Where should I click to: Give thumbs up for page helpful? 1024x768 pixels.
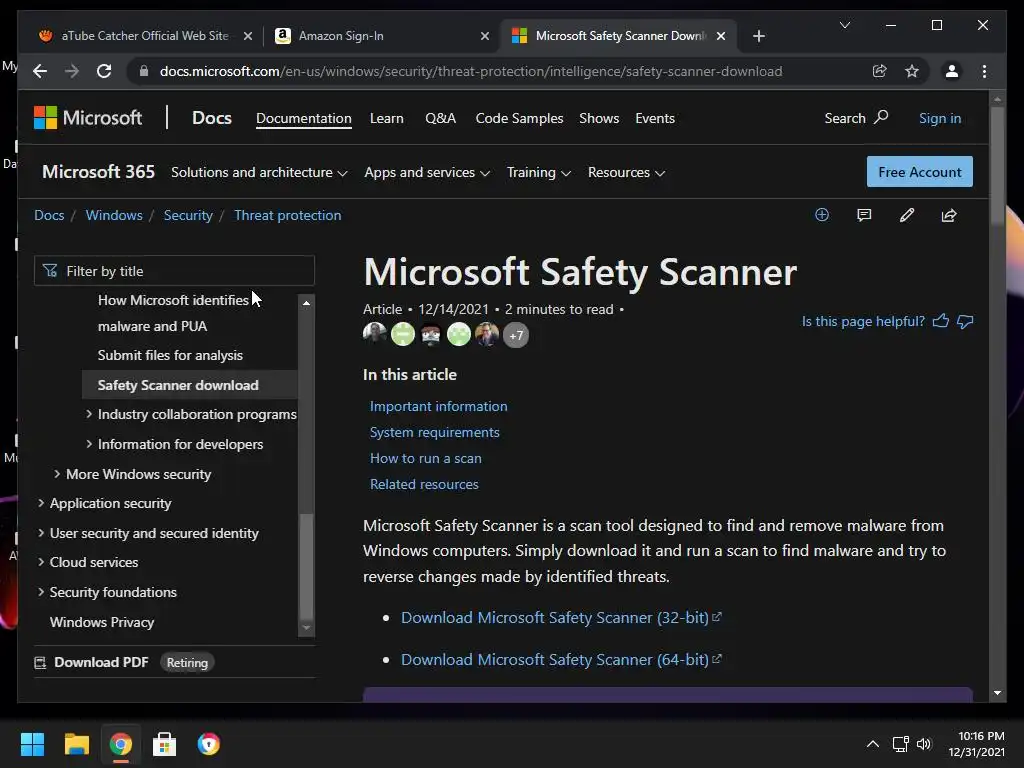coord(940,321)
